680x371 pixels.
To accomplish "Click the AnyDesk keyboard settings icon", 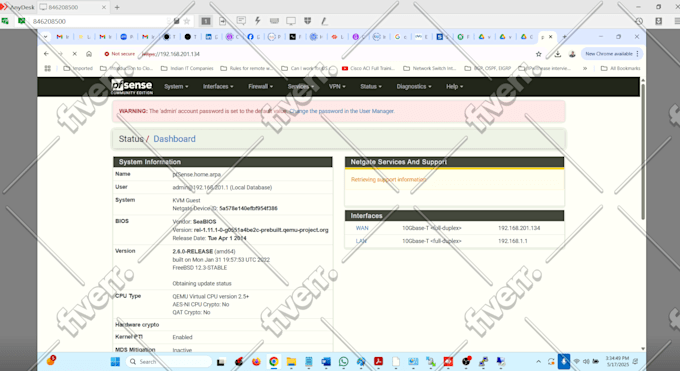I will pyautogui.click(x=274, y=21).
